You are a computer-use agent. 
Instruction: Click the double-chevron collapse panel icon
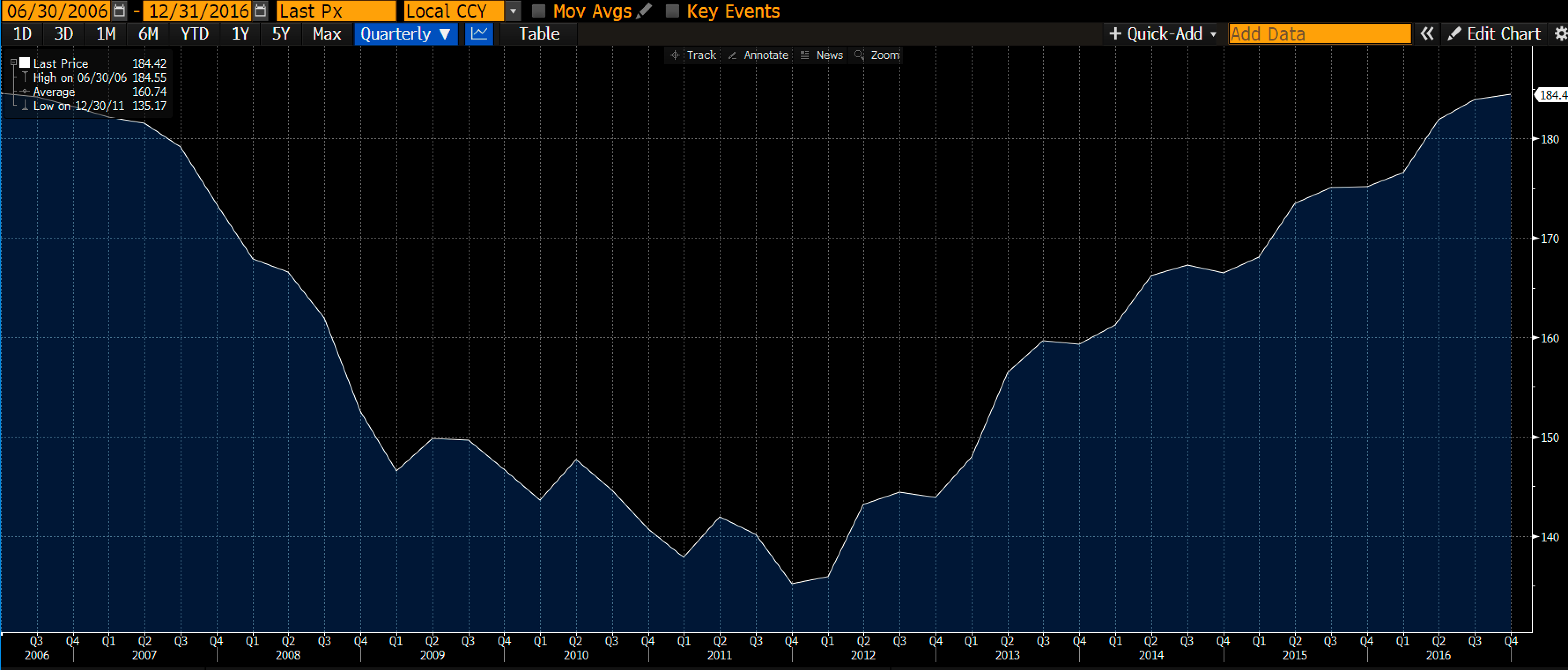1427,33
